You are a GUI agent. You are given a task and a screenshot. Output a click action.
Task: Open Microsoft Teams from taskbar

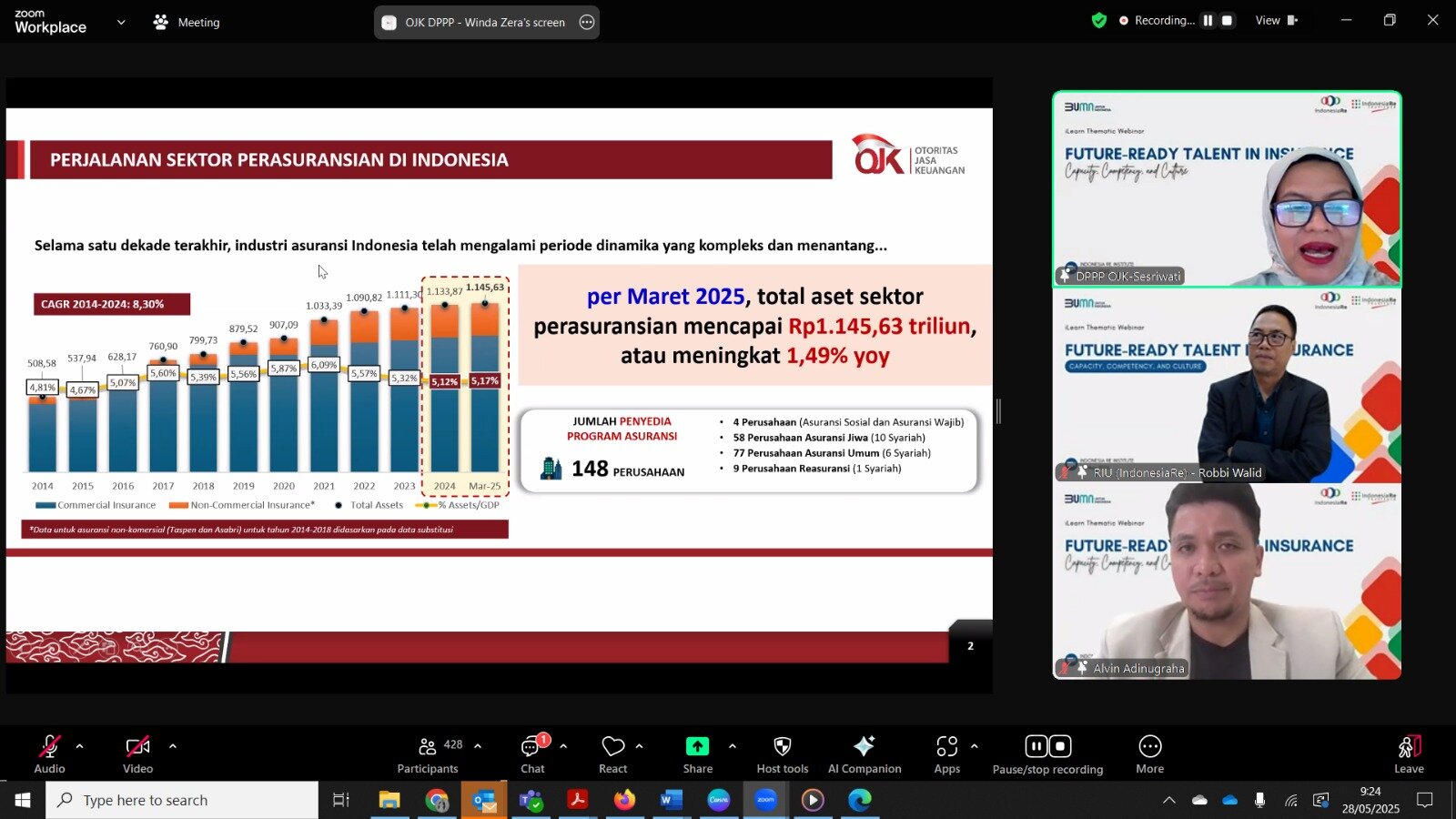point(531,800)
